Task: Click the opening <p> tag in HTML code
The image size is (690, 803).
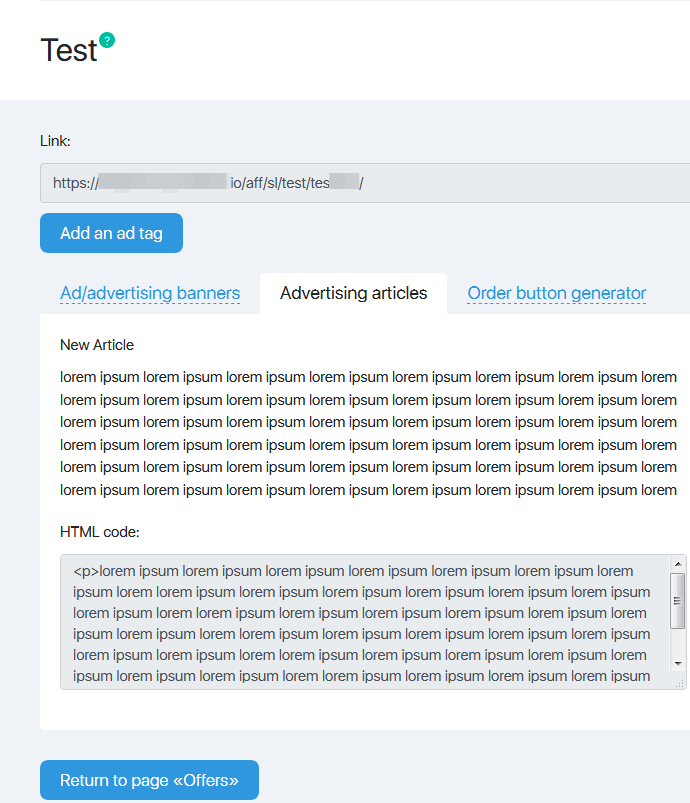Action: tap(86, 571)
